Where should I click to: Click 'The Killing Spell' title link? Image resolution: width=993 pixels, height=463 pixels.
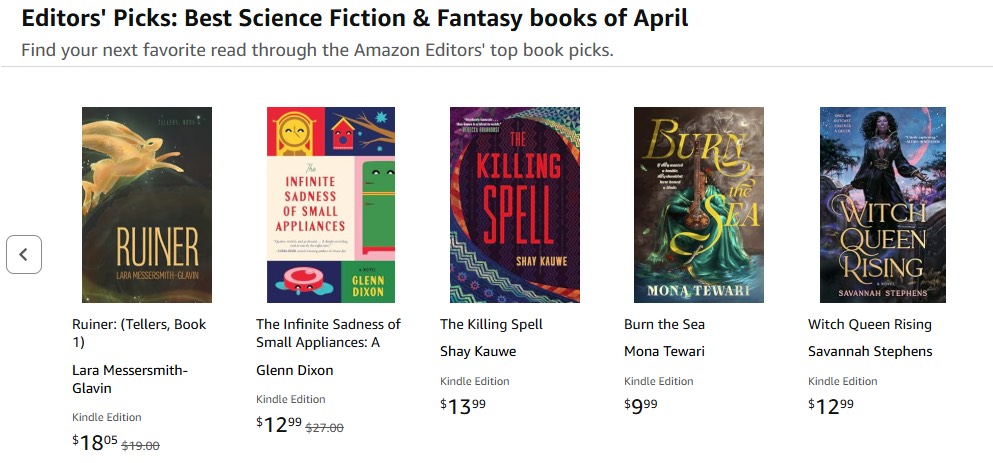491,324
